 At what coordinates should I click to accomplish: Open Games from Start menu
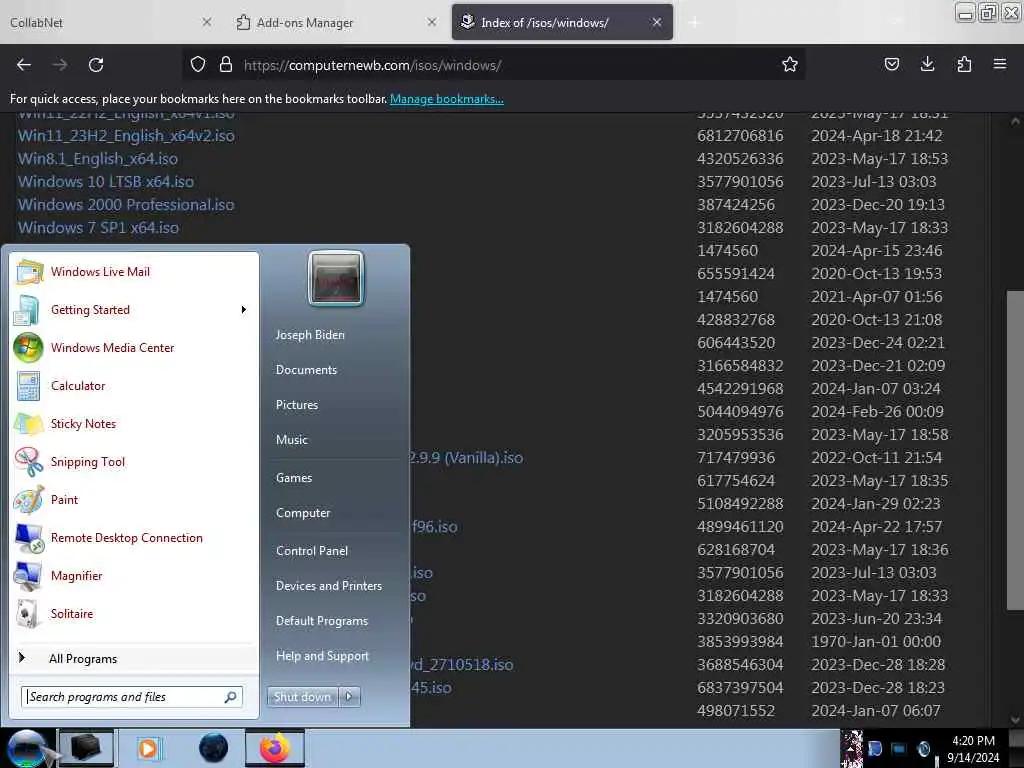pos(294,478)
